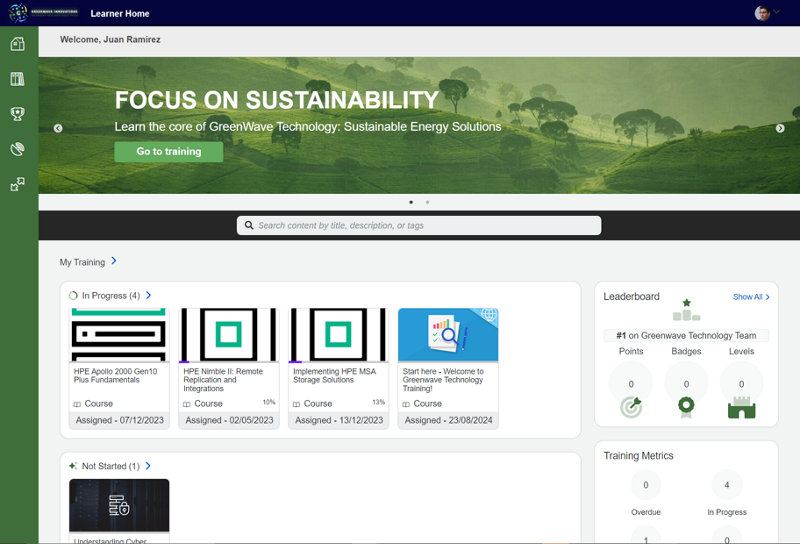Click the search content input field
This screenshot has width=800, height=544.
coord(419,226)
